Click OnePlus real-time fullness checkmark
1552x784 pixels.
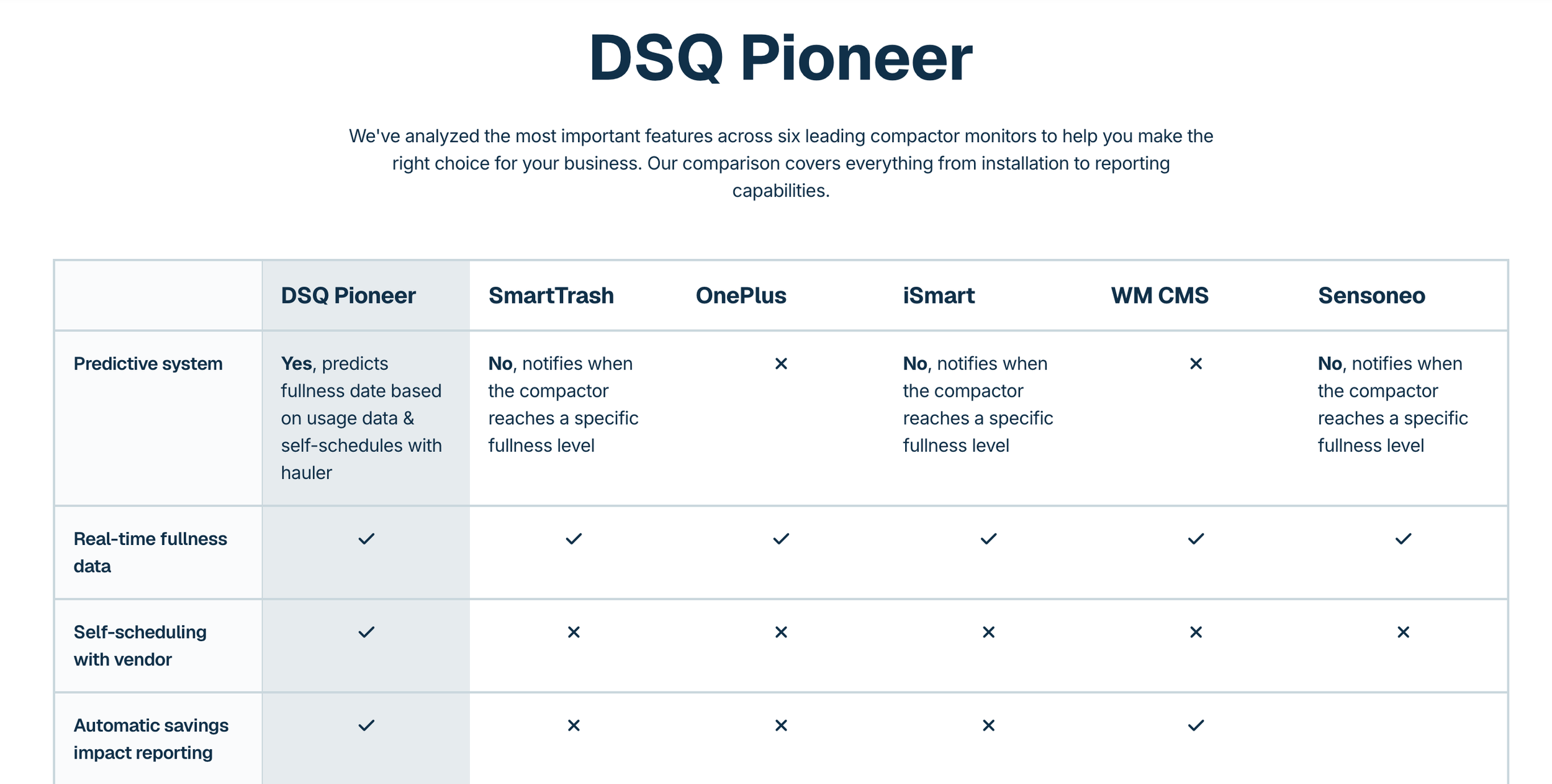click(781, 539)
